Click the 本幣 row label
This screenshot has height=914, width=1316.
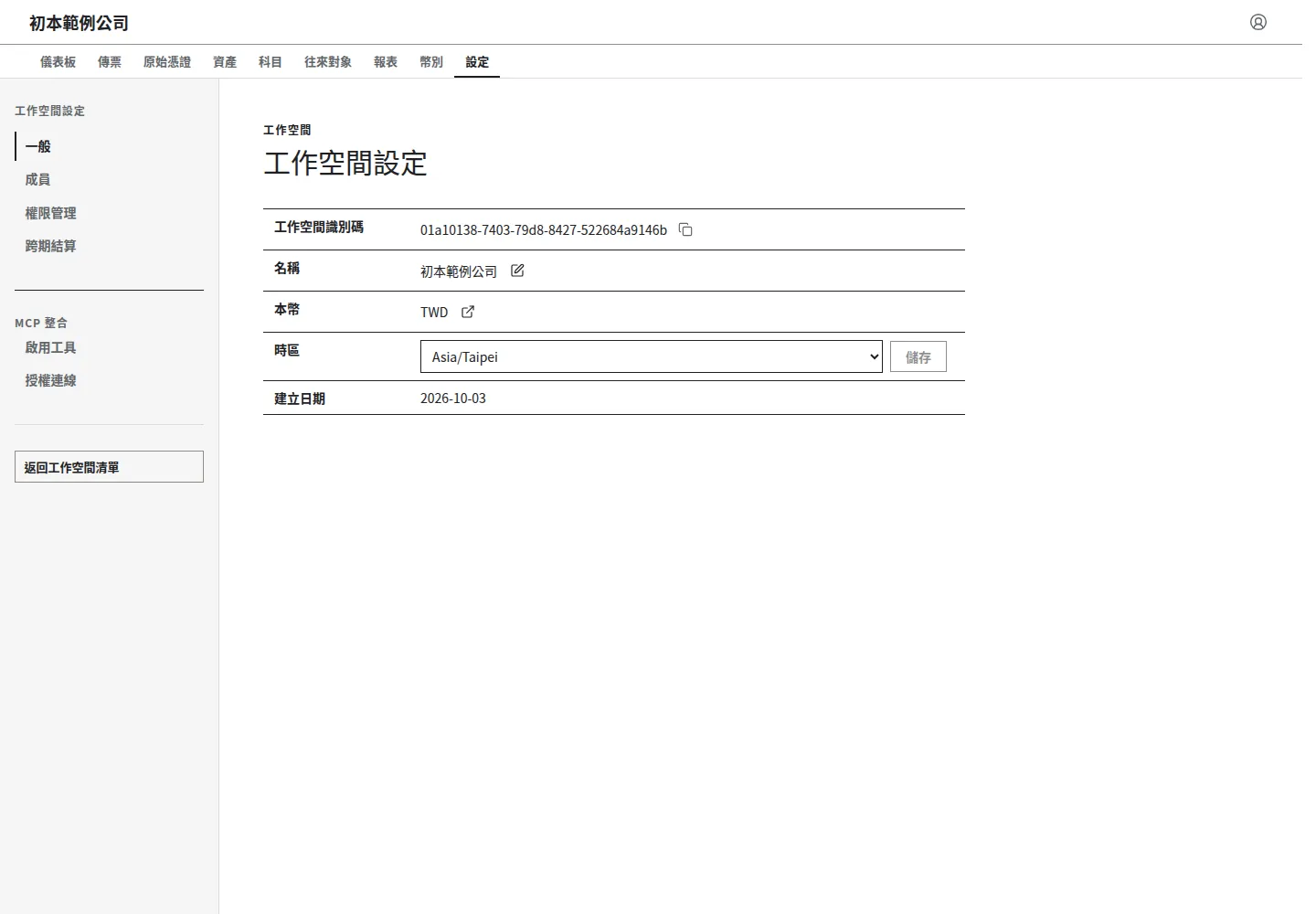coord(287,309)
